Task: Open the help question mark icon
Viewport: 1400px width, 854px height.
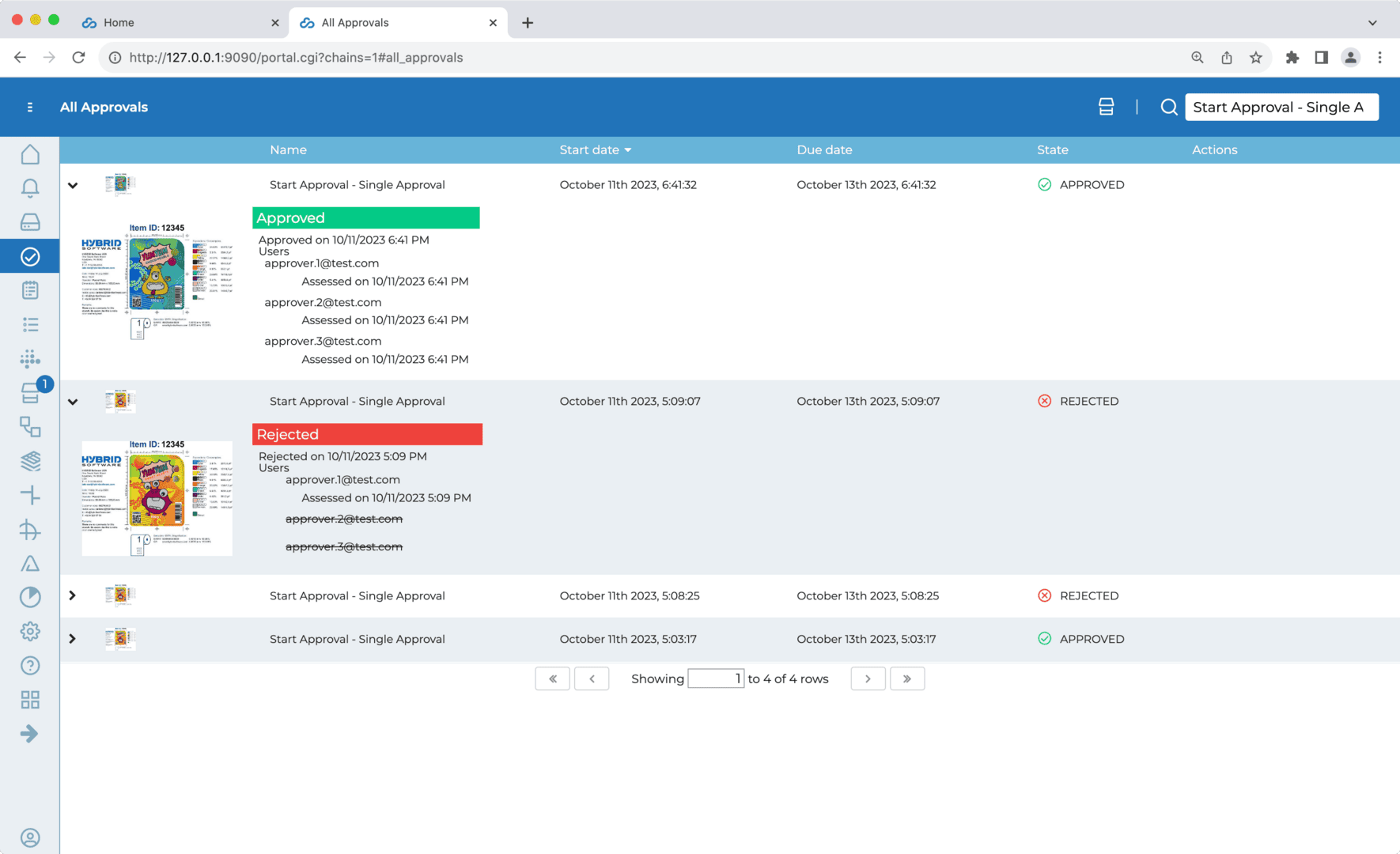Action: (30, 666)
